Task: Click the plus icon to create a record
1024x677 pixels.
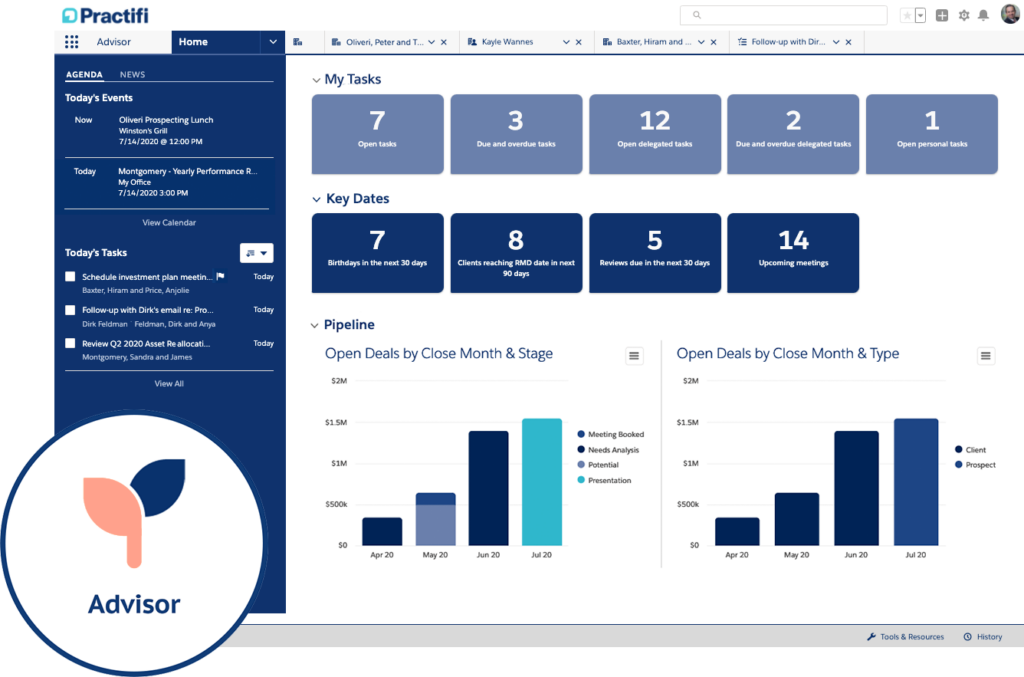Action: 940,15
